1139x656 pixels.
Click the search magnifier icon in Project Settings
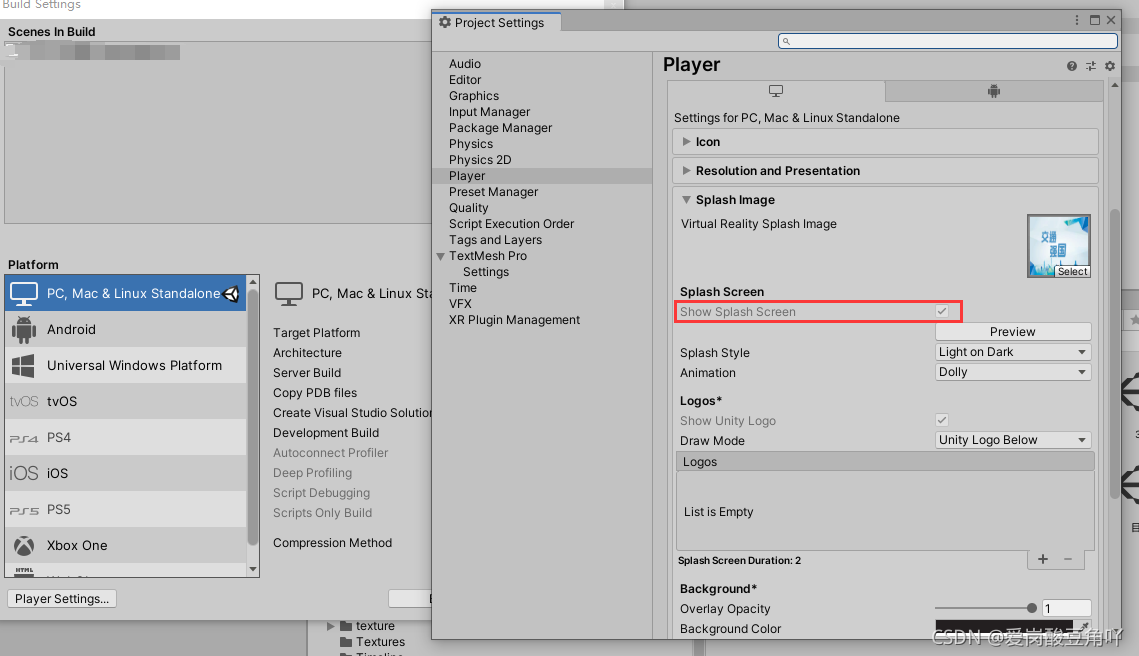pyautogui.click(x=786, y=41)
